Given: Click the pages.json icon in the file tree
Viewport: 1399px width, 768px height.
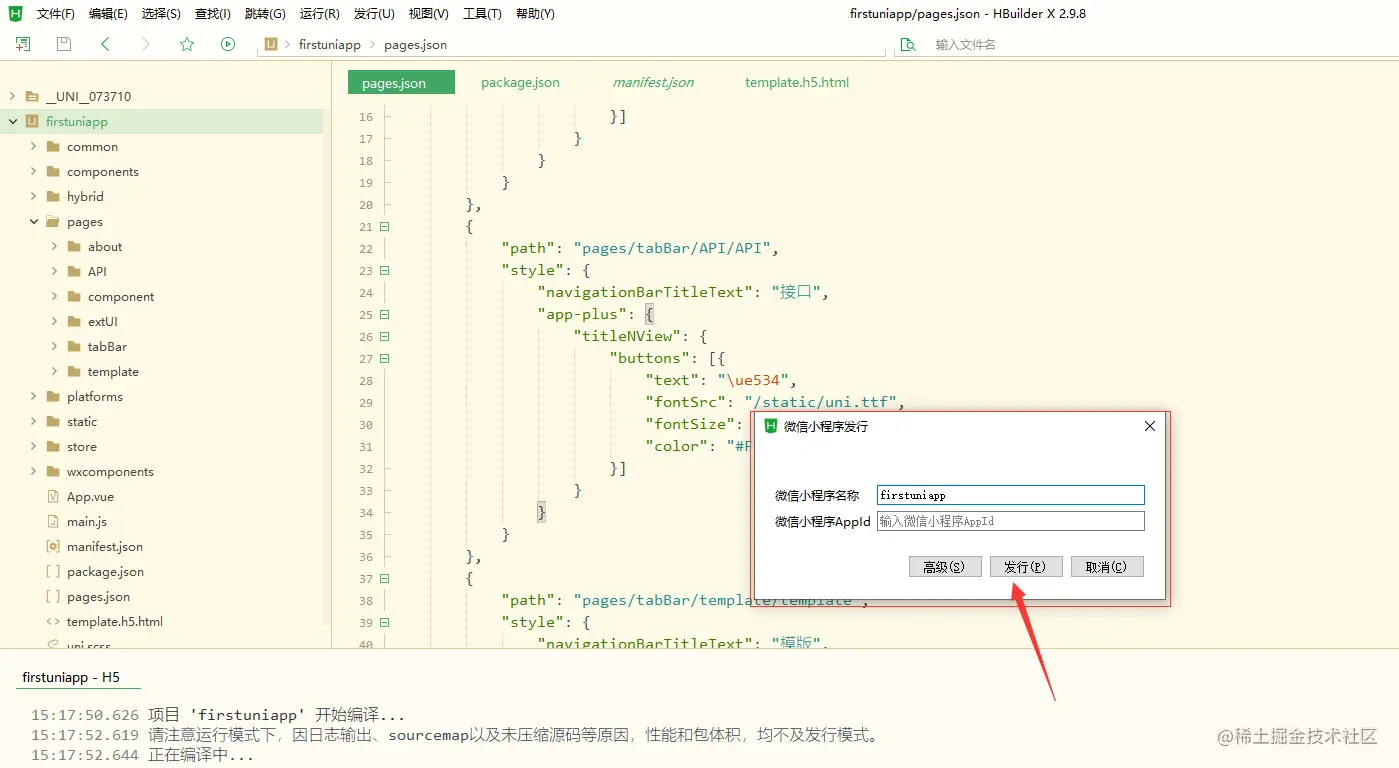Looking at the screenshot, I should (x=53, y=597).
